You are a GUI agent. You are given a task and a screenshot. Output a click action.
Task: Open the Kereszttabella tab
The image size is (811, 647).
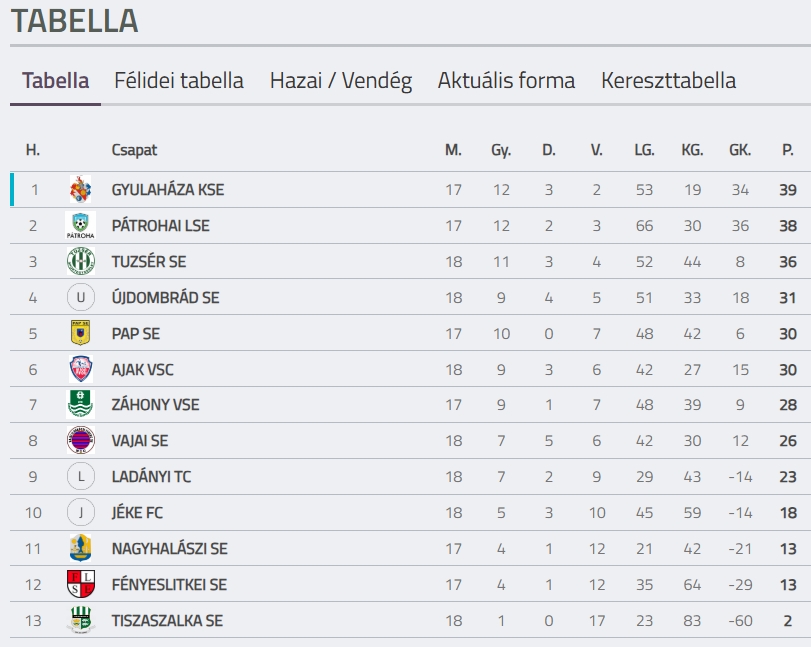[x=669, y=81]
